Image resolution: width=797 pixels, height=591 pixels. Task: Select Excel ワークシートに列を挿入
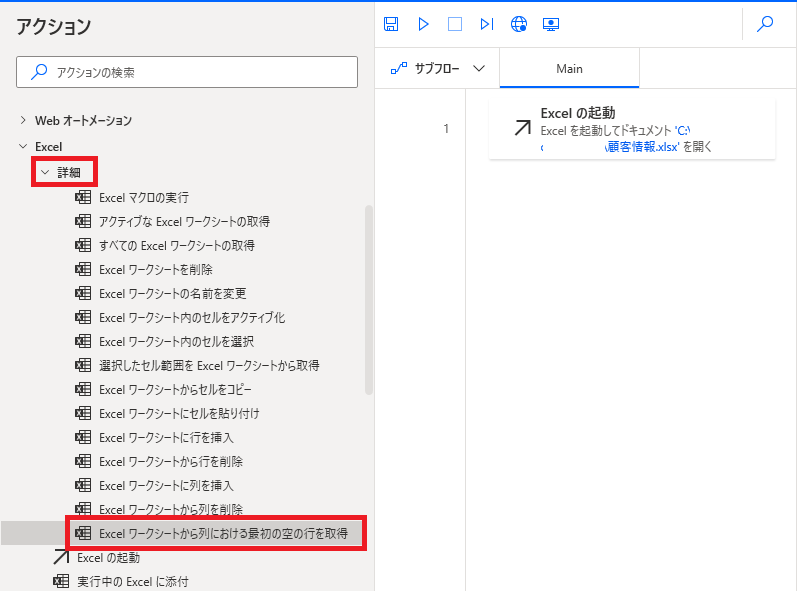tap(166, 485)
